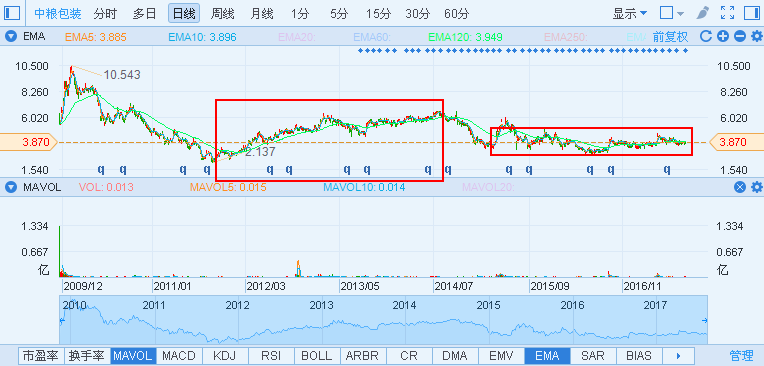This screenshot has width=764, height=366.
Task: Open the 管理 indicator manager
Action: [741, 355]
